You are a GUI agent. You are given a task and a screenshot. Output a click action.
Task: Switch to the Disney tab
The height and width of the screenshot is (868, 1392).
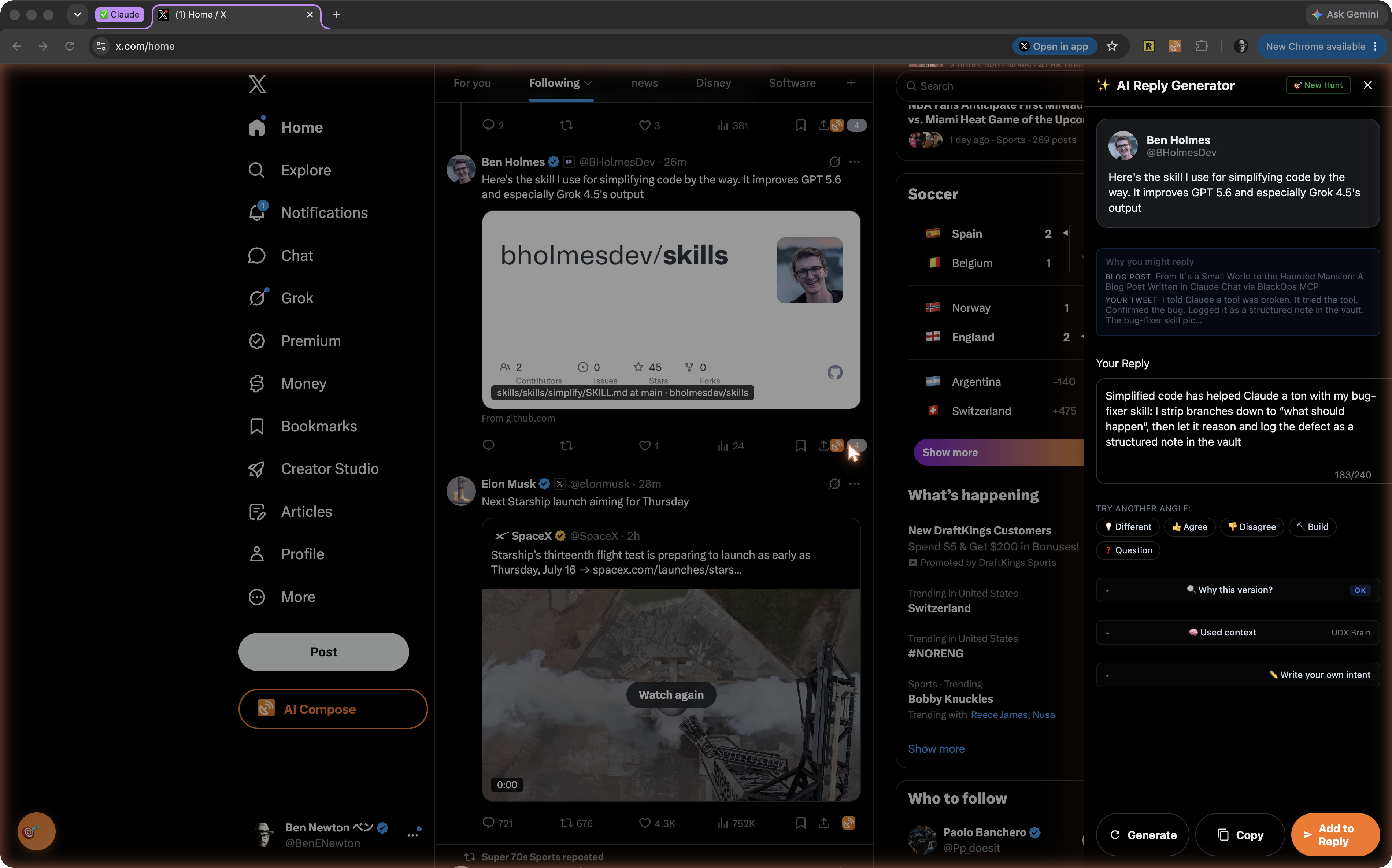[713, 83]
